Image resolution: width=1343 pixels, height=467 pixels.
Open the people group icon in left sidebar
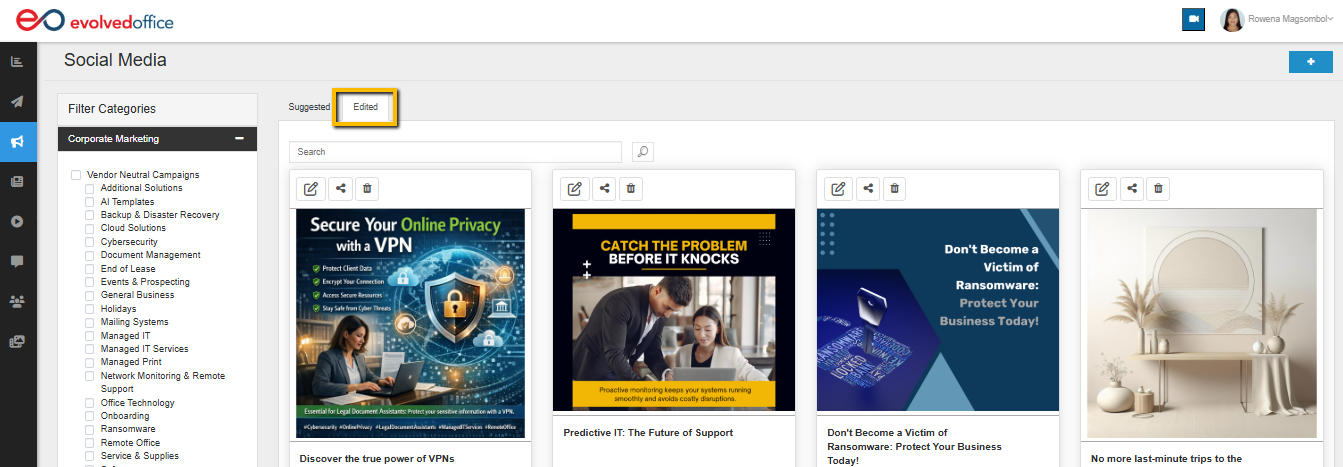pos(17,300)
